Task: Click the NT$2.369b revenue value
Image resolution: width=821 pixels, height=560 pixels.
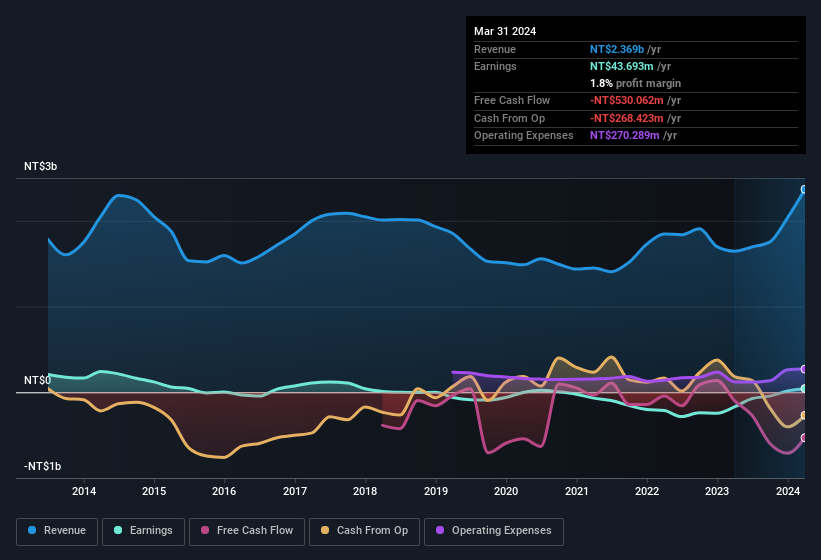Action: tap(617, 49)
